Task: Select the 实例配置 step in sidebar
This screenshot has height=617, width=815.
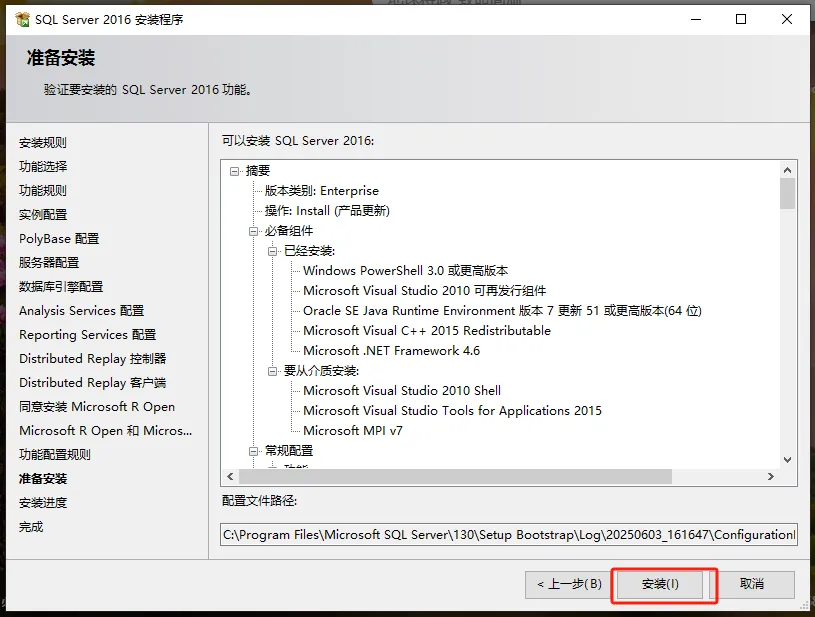Action: tap(43, 214)
